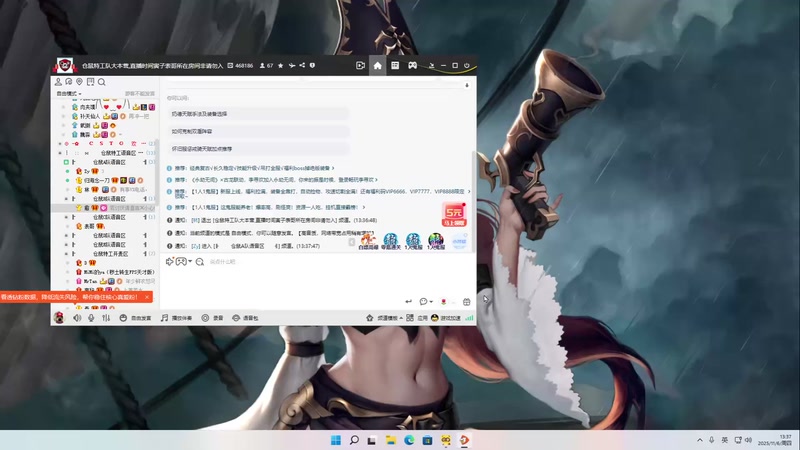Click suggested question starting with 如何克制

tap(259, 131)
